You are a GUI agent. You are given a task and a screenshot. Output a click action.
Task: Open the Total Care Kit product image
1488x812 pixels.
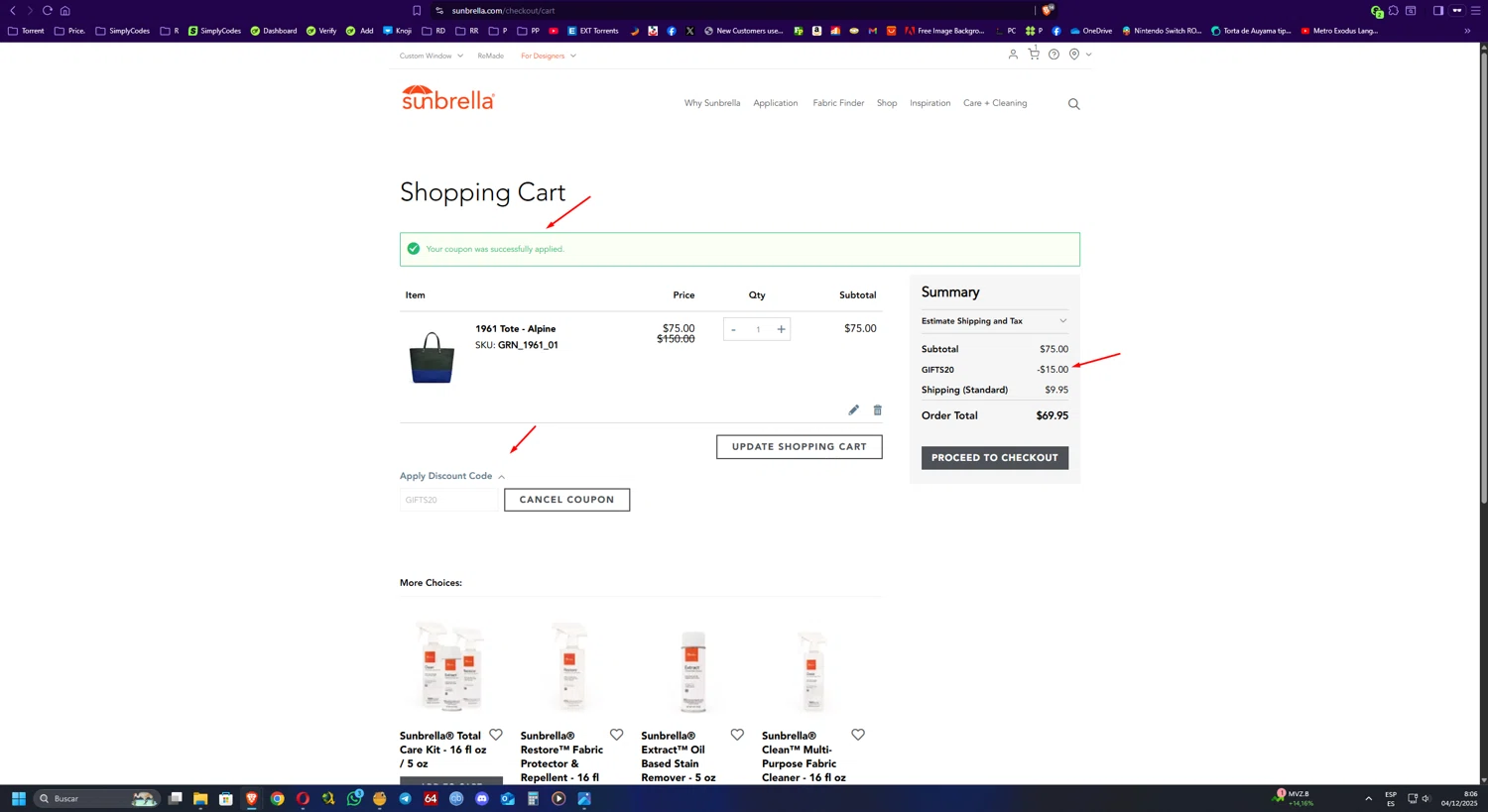pyautogui.click(x=450, y=666)
